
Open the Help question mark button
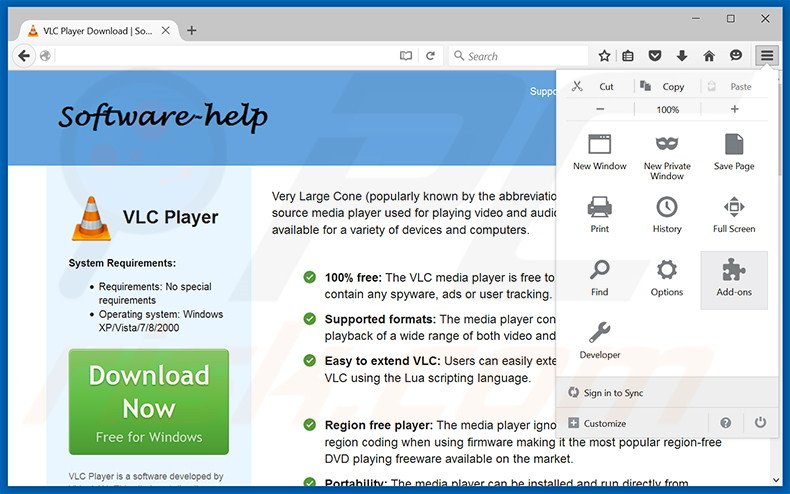(x=726, y=423)
